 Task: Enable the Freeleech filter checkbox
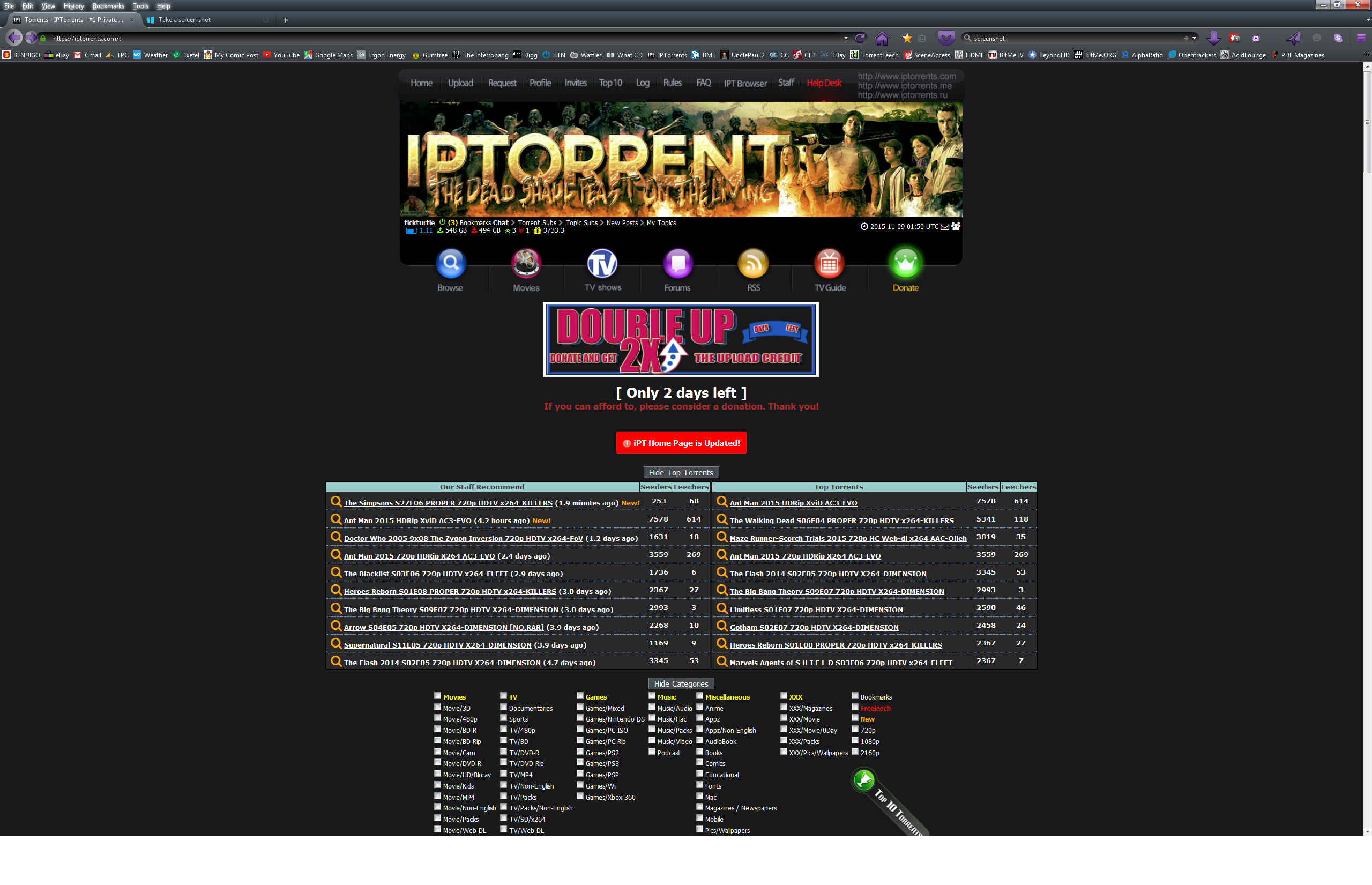pyautogui.click(x=855, y=708)
